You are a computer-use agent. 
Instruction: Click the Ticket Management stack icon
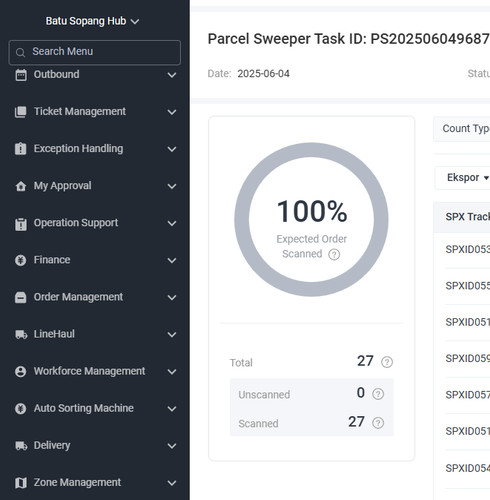(x=21, y=112)
